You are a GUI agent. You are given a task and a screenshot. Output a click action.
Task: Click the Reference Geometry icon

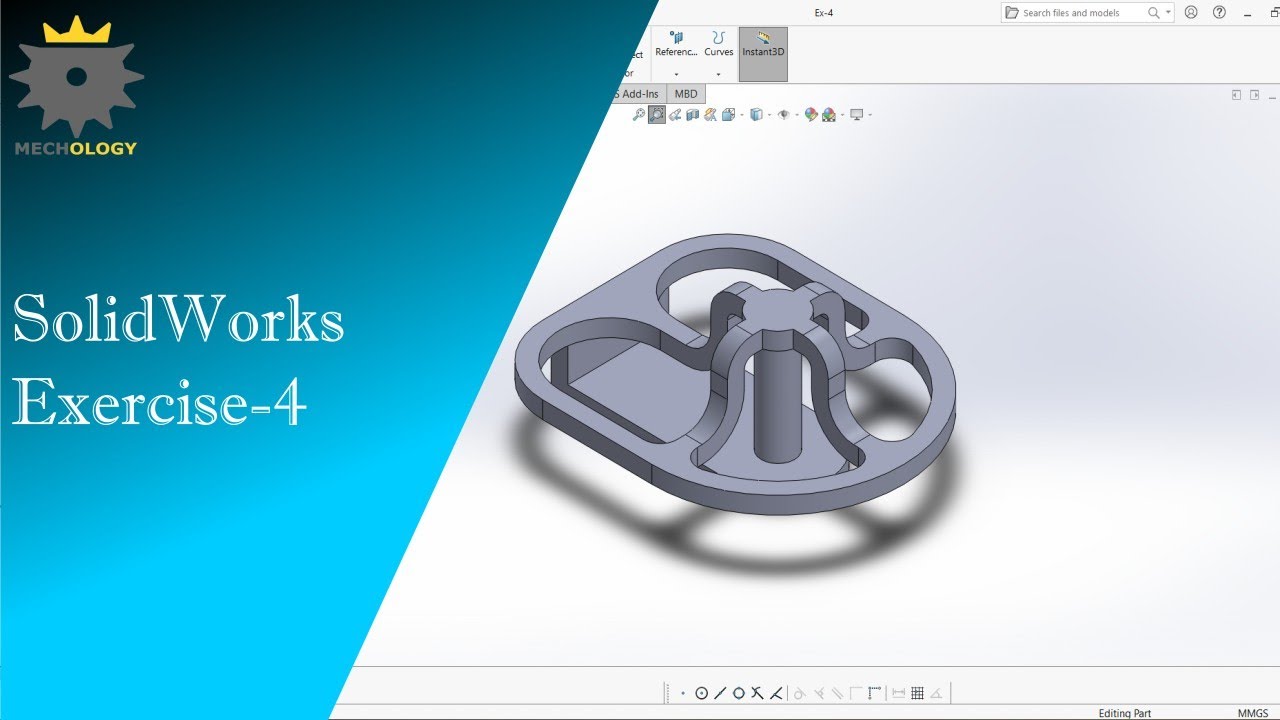tap(677, 37)
